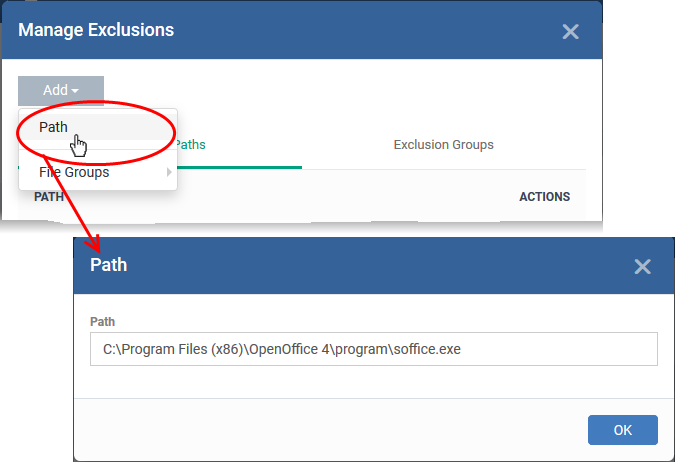This screenshot has height=464, width=676.
Task: Click the blue header bar of Path dialog
Action: [373, 266]
